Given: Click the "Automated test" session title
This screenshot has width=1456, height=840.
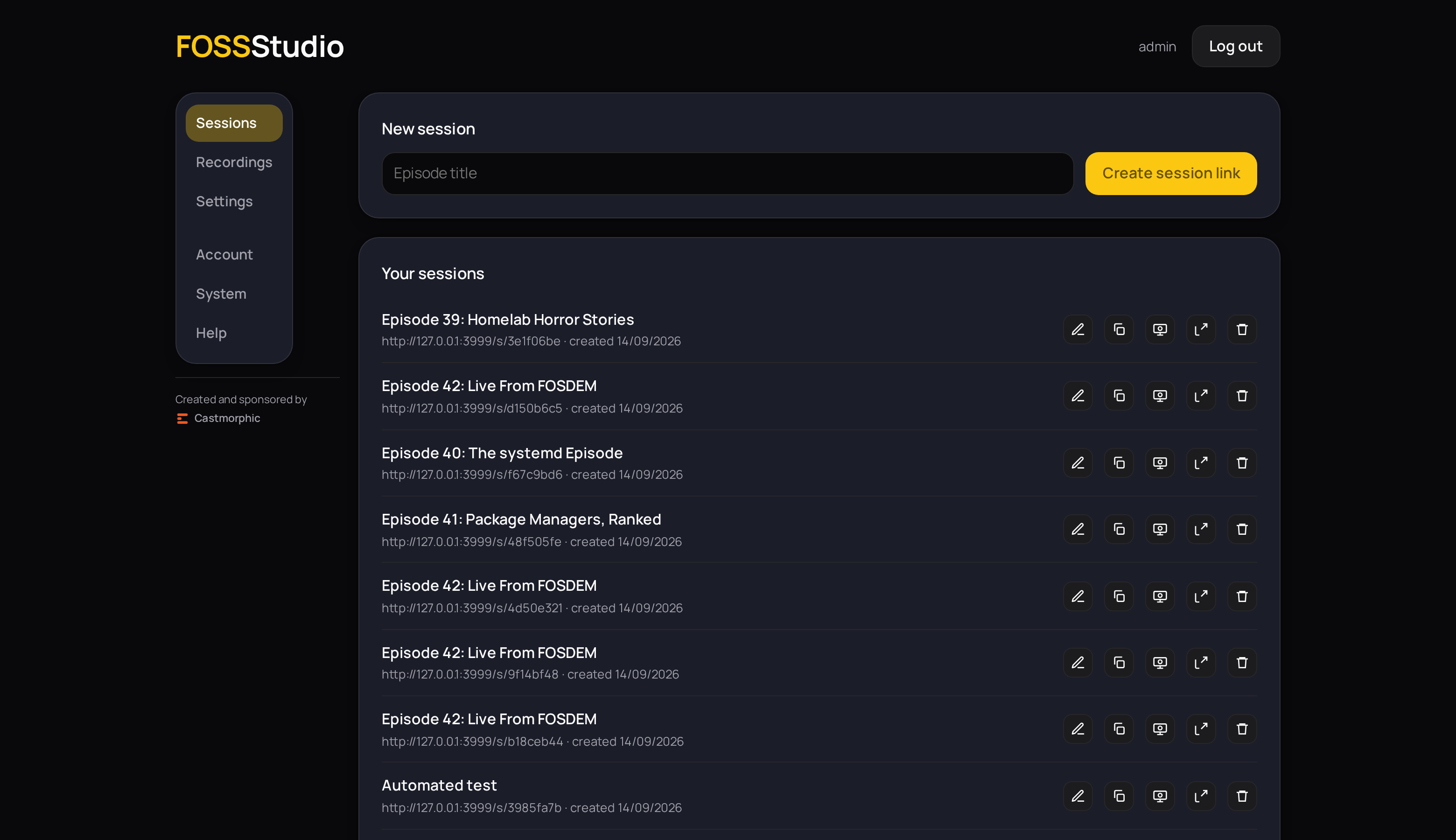Looking at the screenshot, I should (x=439, y=785).
